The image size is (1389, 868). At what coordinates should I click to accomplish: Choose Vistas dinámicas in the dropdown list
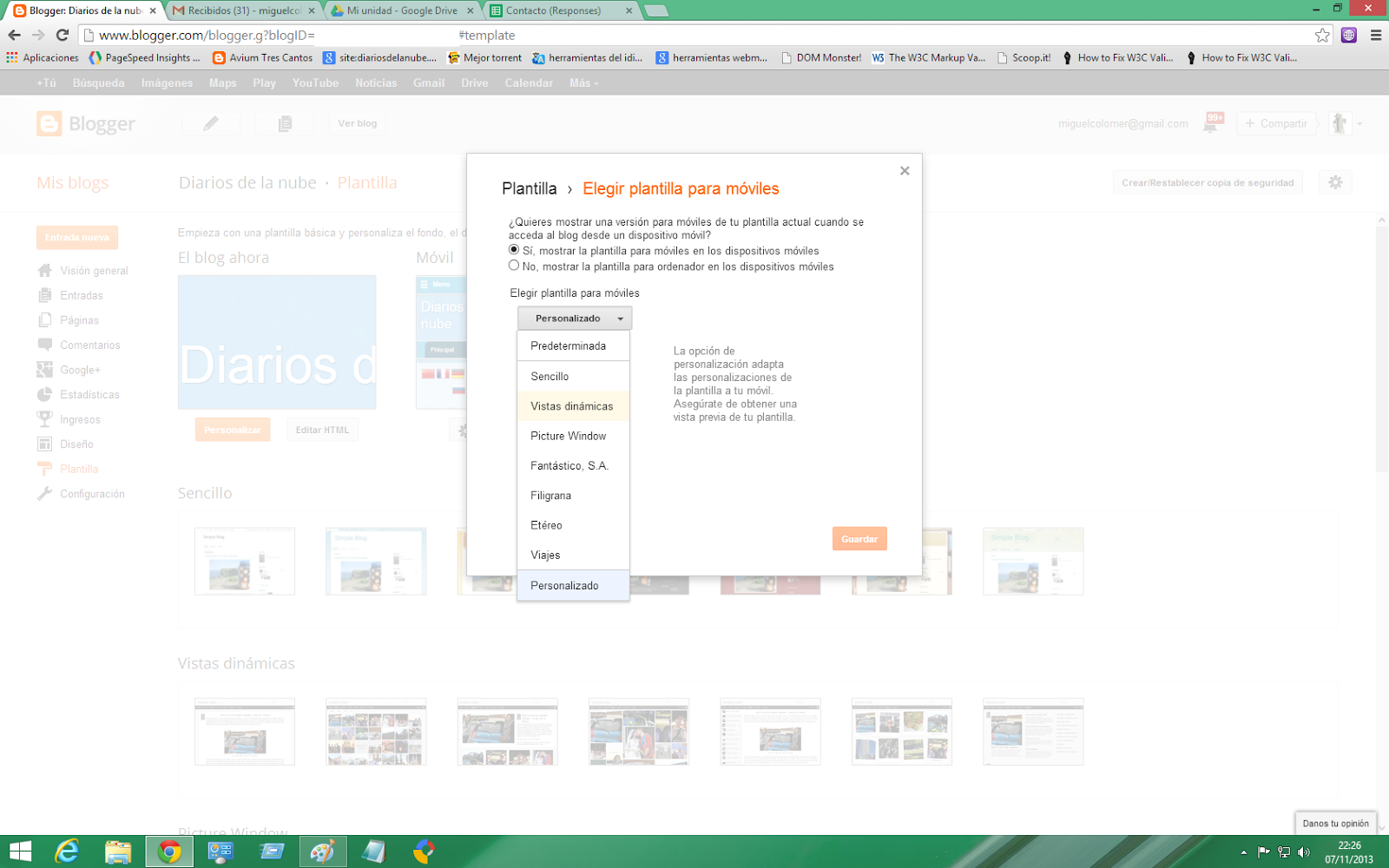click(573, 406)
